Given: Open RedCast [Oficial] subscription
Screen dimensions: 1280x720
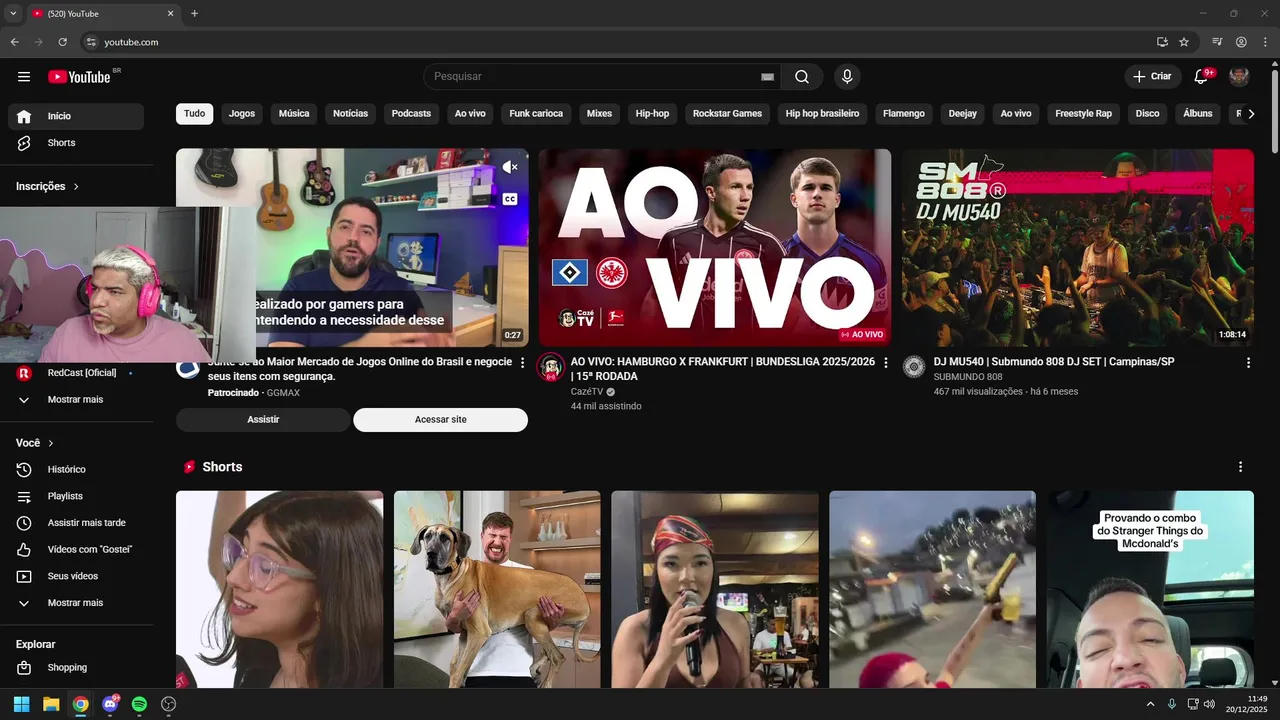Looking at the screenshot, I should (x=76, y=373).
